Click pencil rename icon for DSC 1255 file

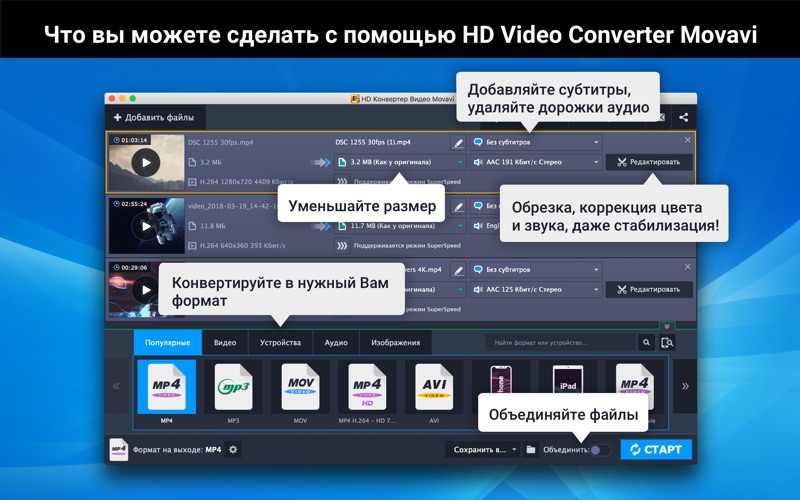click(458, 143)
